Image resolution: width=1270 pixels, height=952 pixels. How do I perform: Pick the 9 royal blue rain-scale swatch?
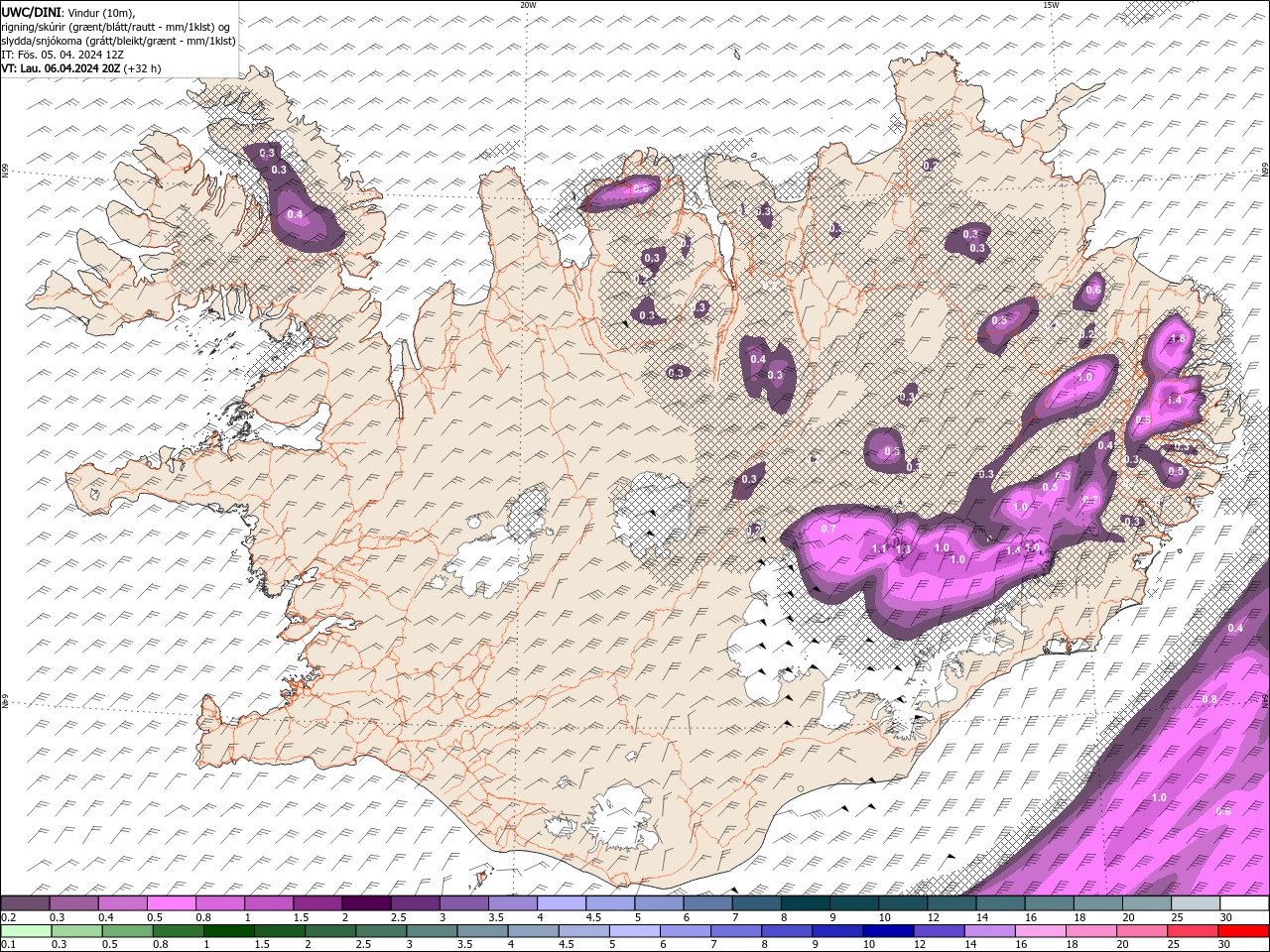[837, 930]
